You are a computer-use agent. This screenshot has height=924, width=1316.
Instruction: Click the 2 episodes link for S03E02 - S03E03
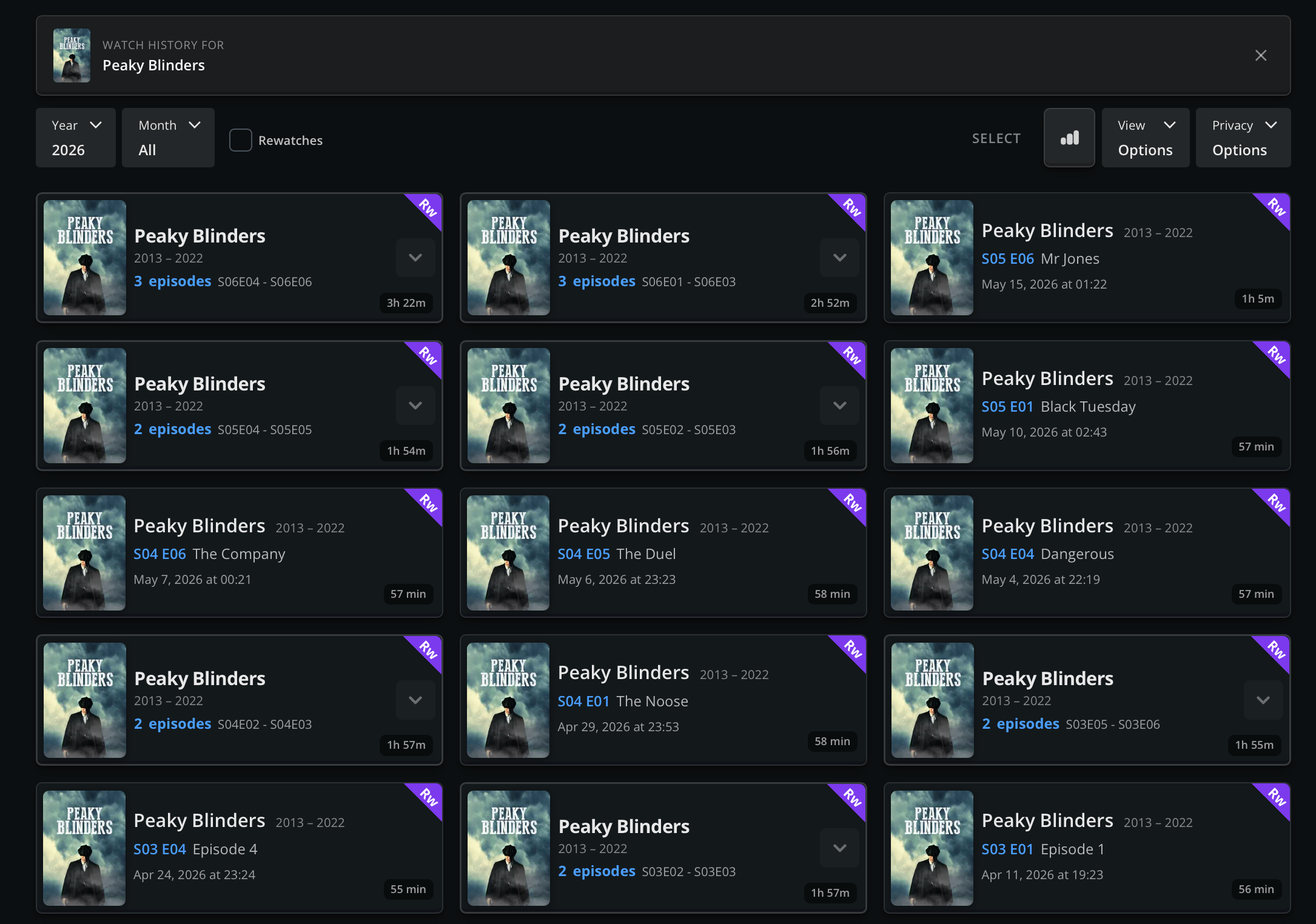pos(597,871)
